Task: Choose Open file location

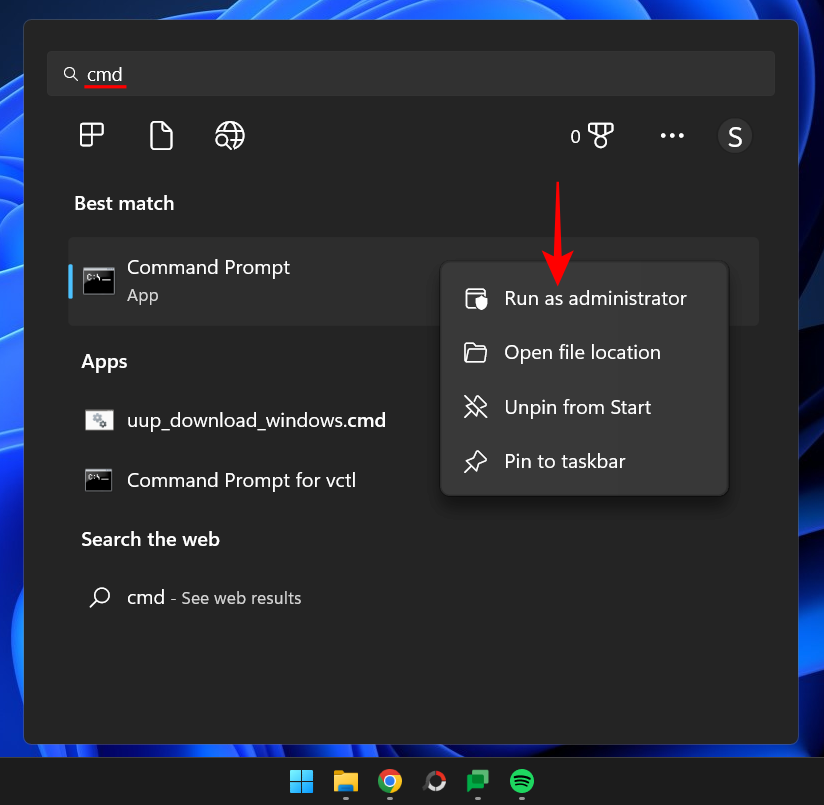Action: 581,352
